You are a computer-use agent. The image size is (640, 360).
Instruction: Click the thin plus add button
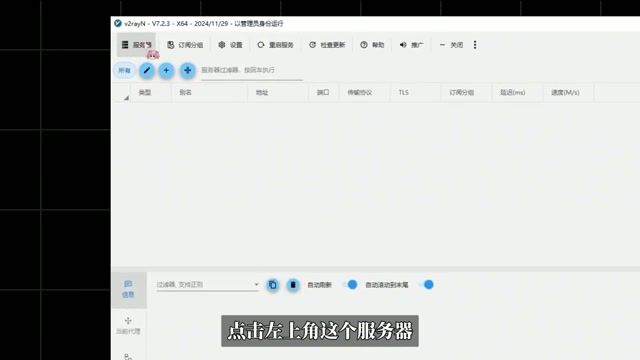(166, 71)
